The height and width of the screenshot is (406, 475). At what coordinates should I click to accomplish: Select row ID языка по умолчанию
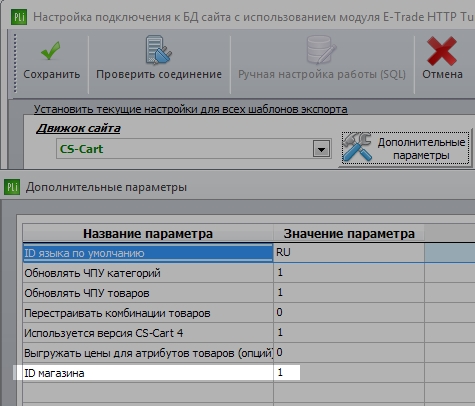pyautogui.click(x=148, y=253)
